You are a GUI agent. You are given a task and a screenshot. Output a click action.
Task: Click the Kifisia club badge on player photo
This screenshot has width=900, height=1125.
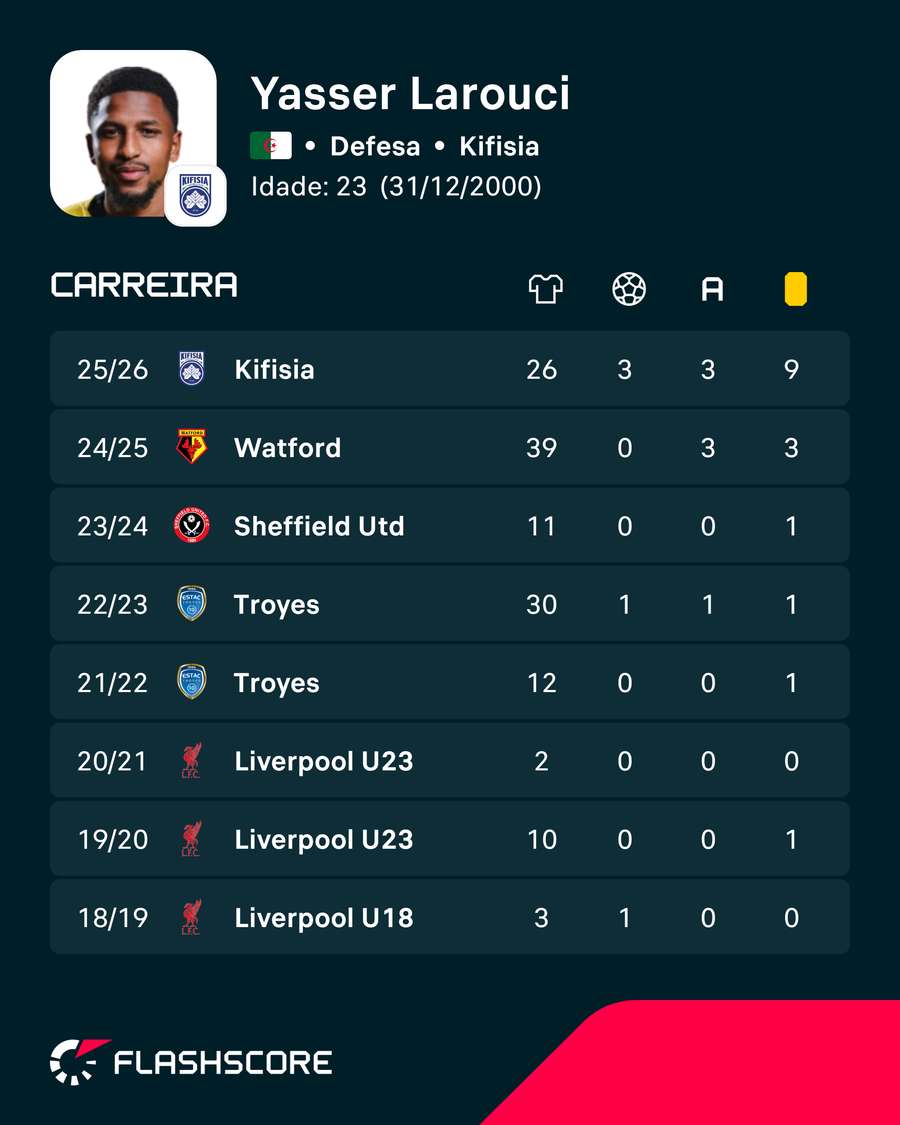195,195
